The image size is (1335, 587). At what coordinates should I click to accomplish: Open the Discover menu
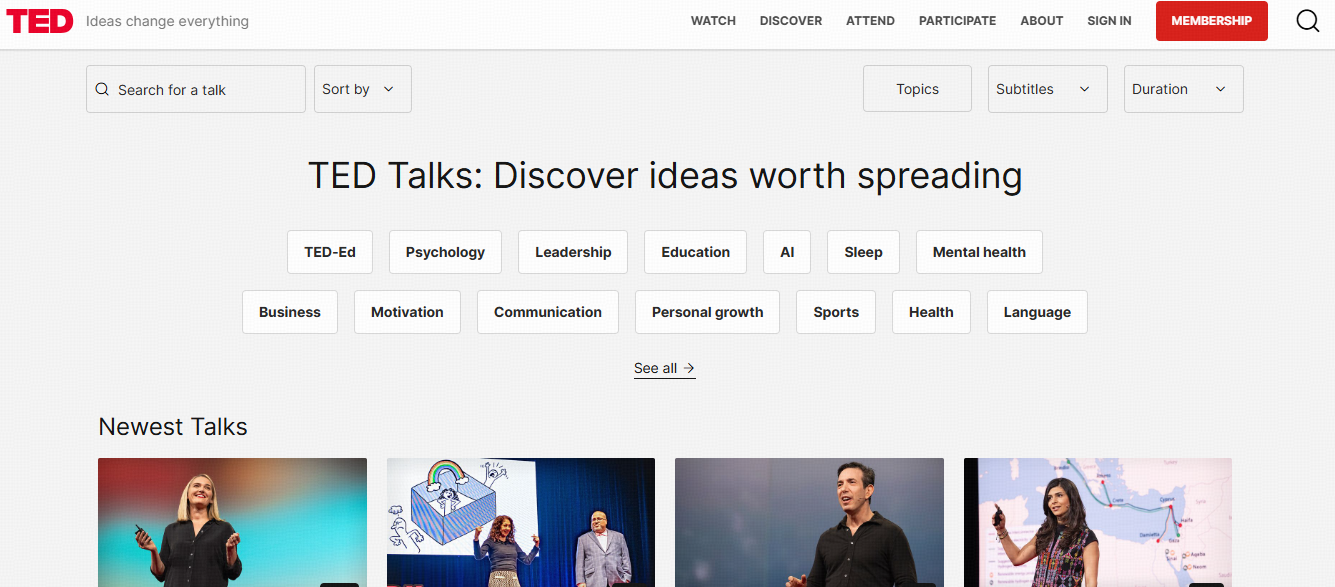tap(790, 21)
